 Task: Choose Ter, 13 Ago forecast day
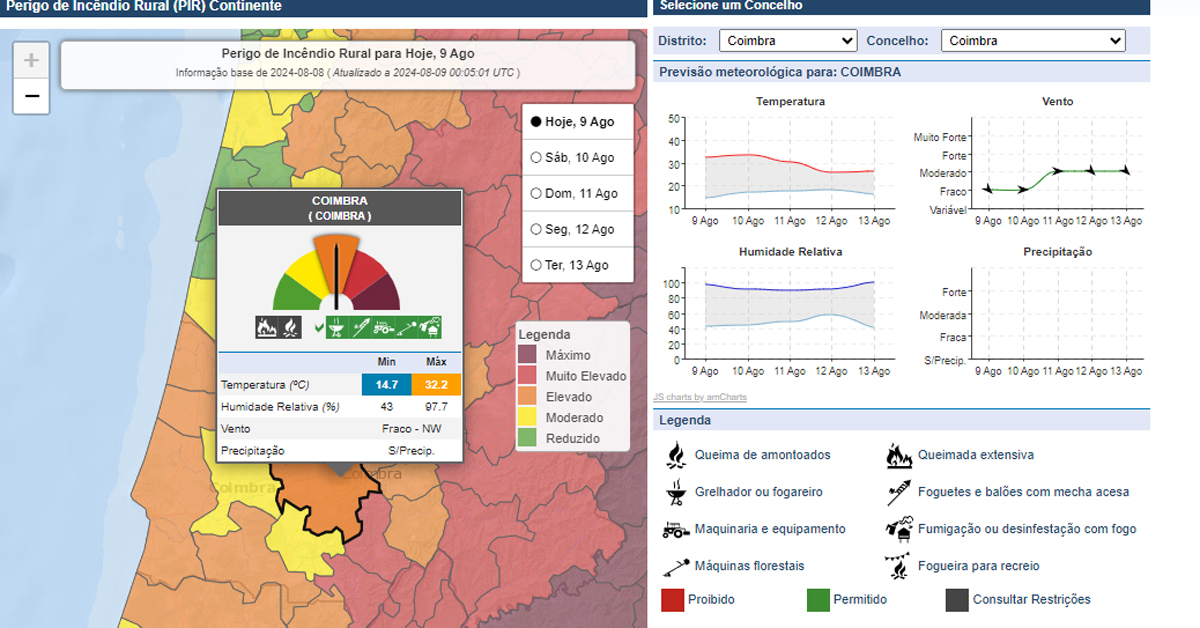tap(536, 266)
